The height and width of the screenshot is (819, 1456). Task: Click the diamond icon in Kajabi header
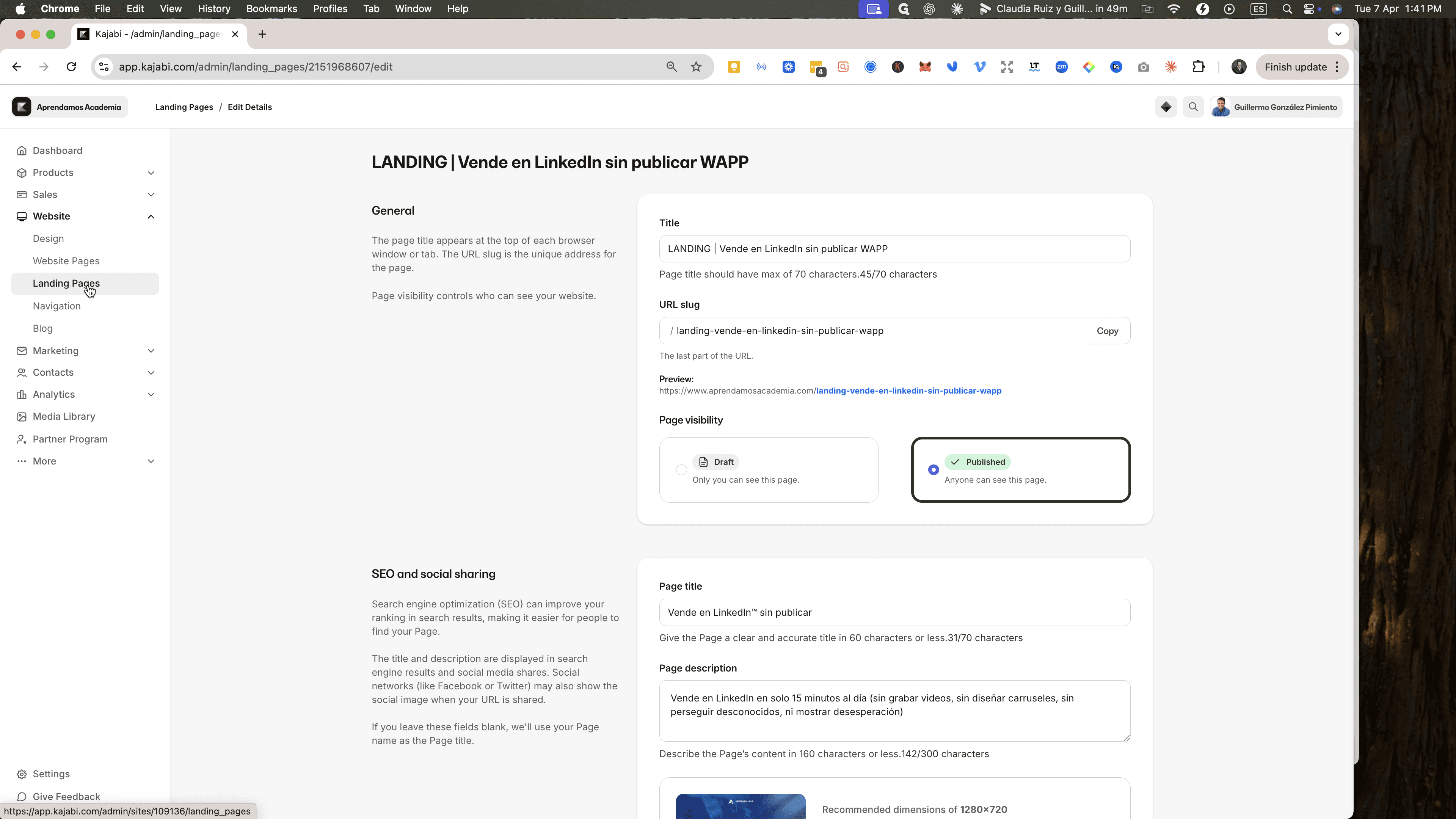coord(1166,107)
